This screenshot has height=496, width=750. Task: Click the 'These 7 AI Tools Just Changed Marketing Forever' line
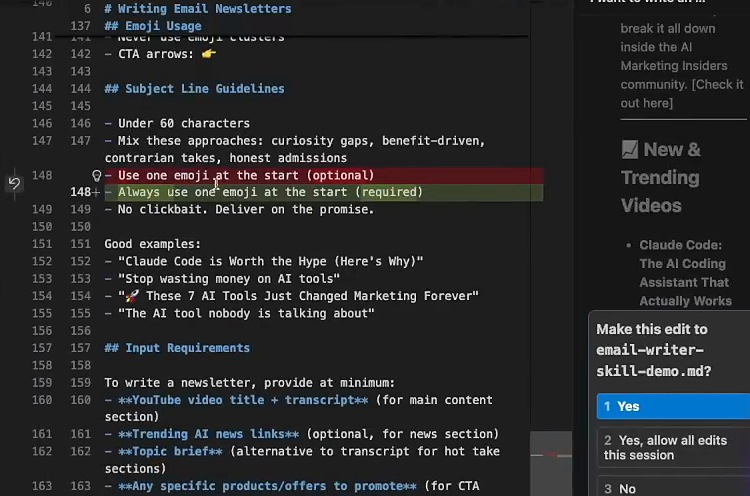point(292,296)
